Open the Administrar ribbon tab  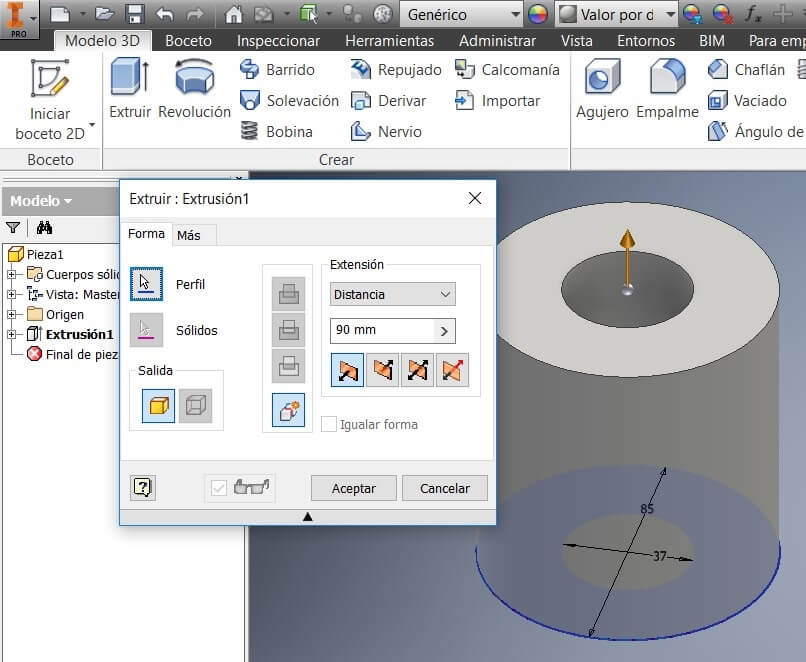click(497, 41)
